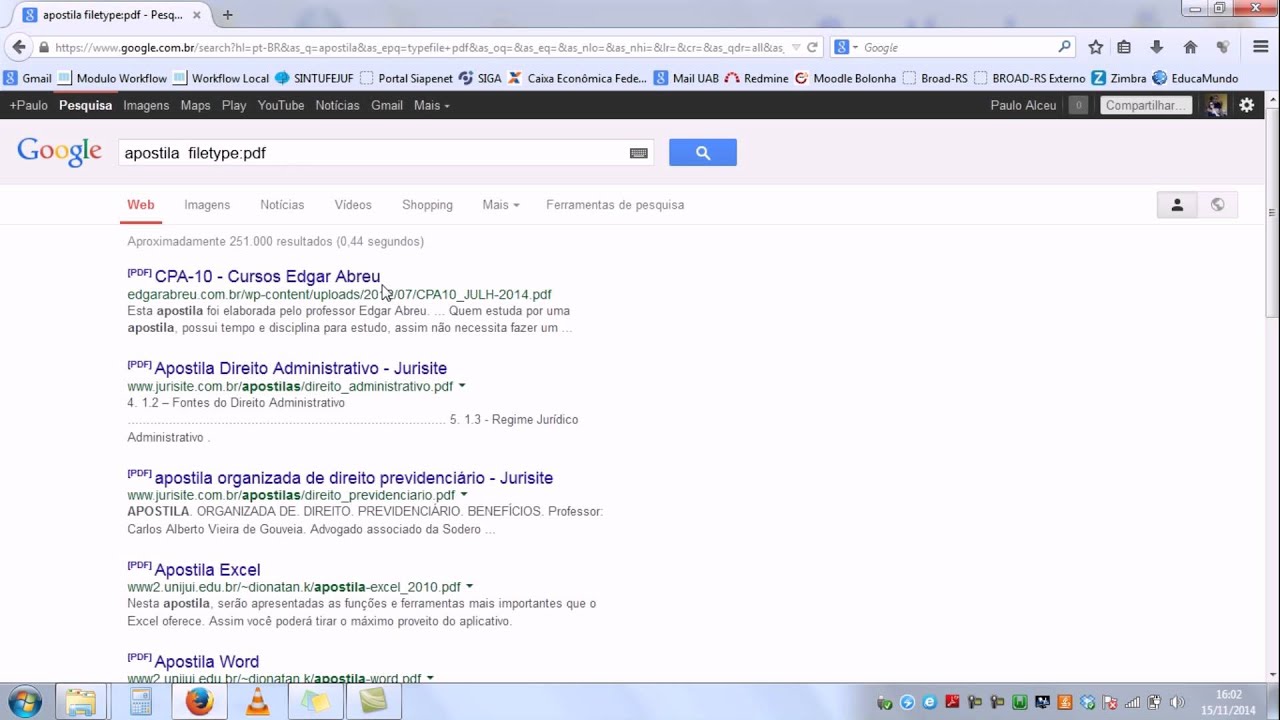Click the magnifier in the browser search box

(x=1065, y=47)
